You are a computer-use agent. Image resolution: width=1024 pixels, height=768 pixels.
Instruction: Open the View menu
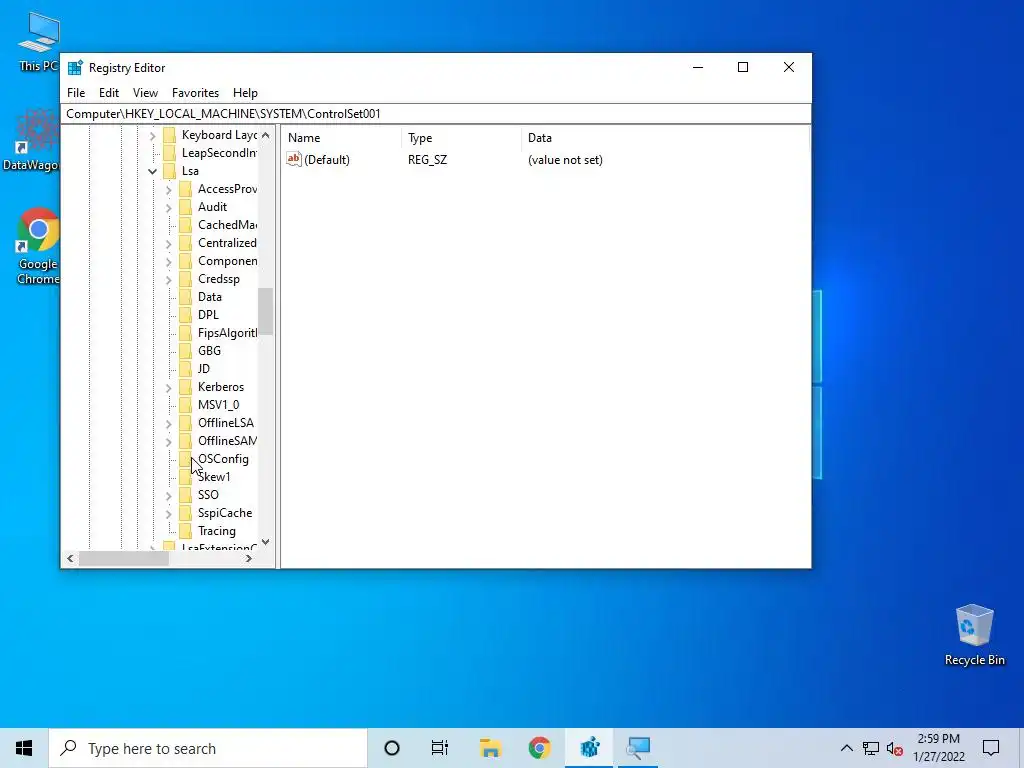(145, 93)
